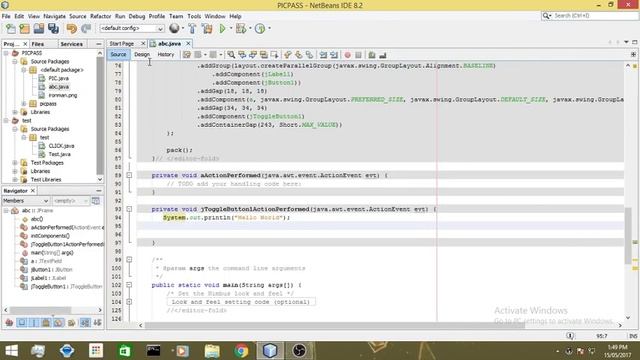Click the Debug Project toolbar icon

(x=240, y=29)
